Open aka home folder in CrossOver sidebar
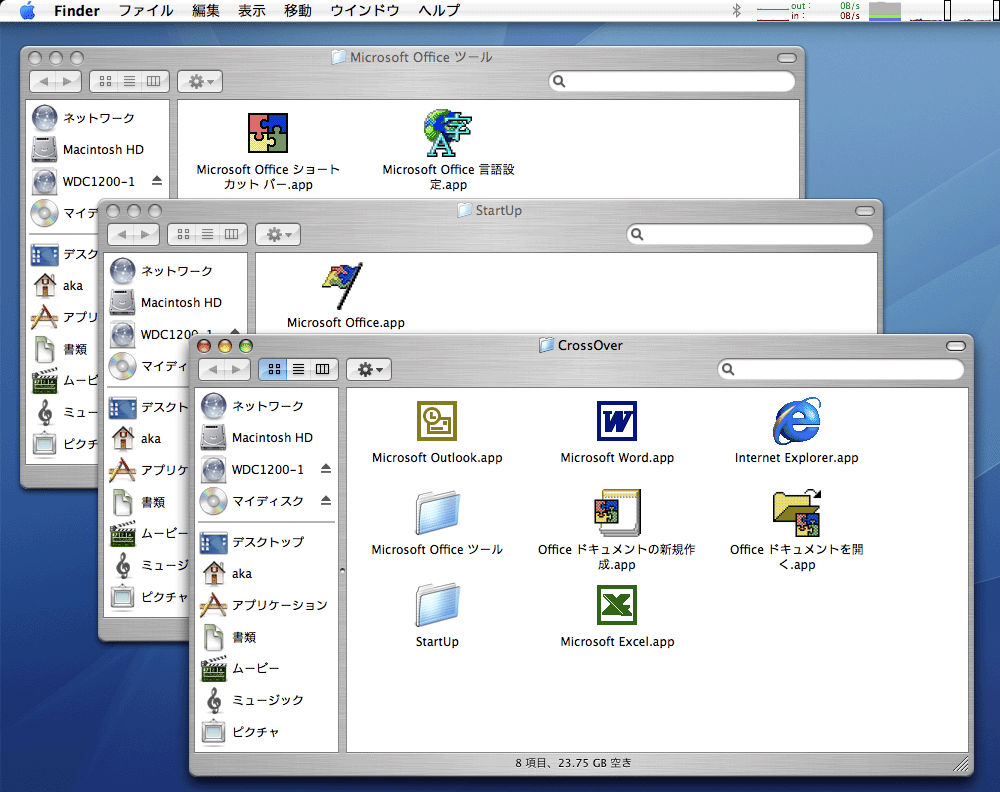Viewport: 1000px width, 792px height. pos(267,573)
